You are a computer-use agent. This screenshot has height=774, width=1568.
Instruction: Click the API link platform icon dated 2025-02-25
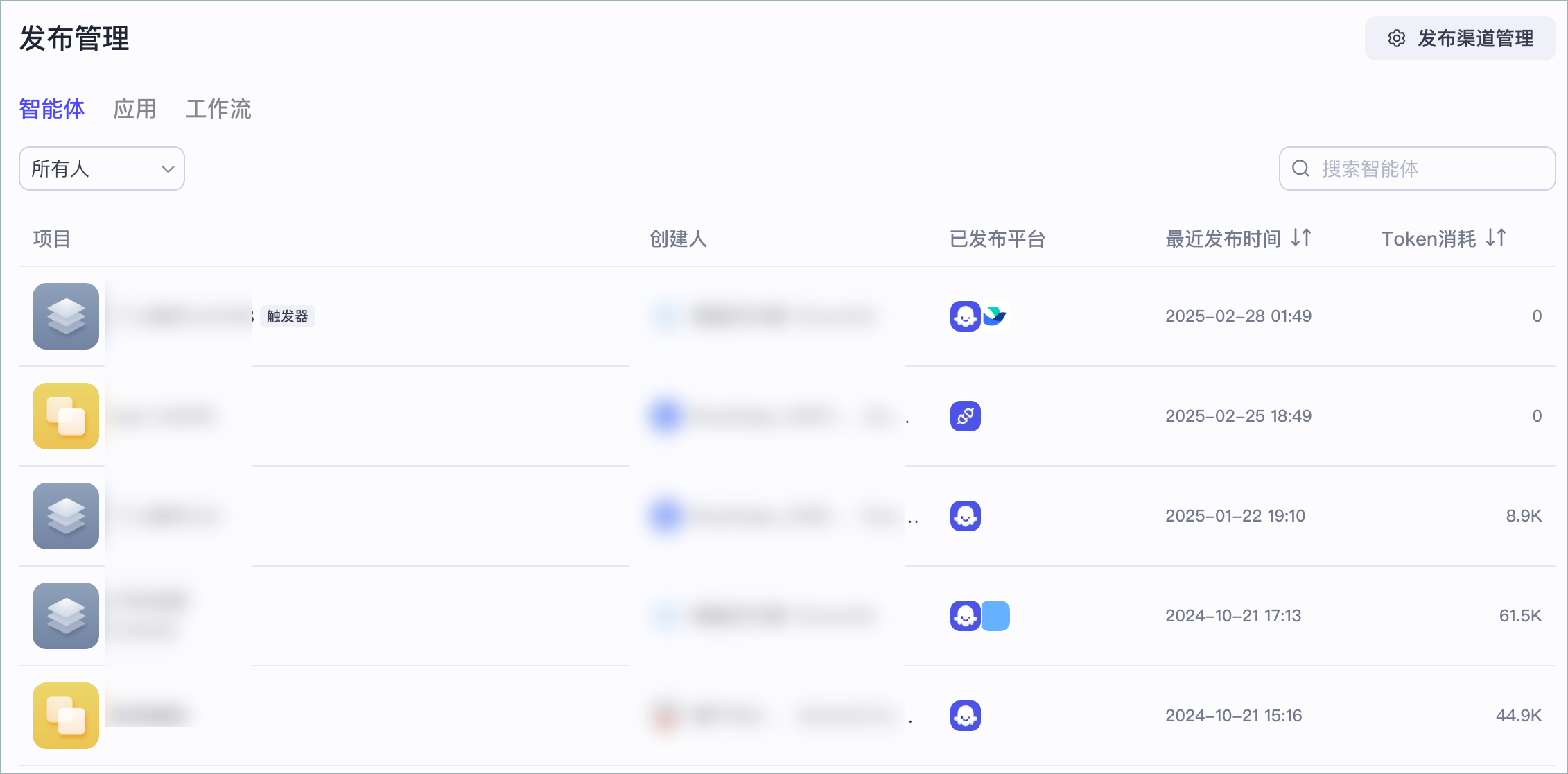[x=966, y=416]
